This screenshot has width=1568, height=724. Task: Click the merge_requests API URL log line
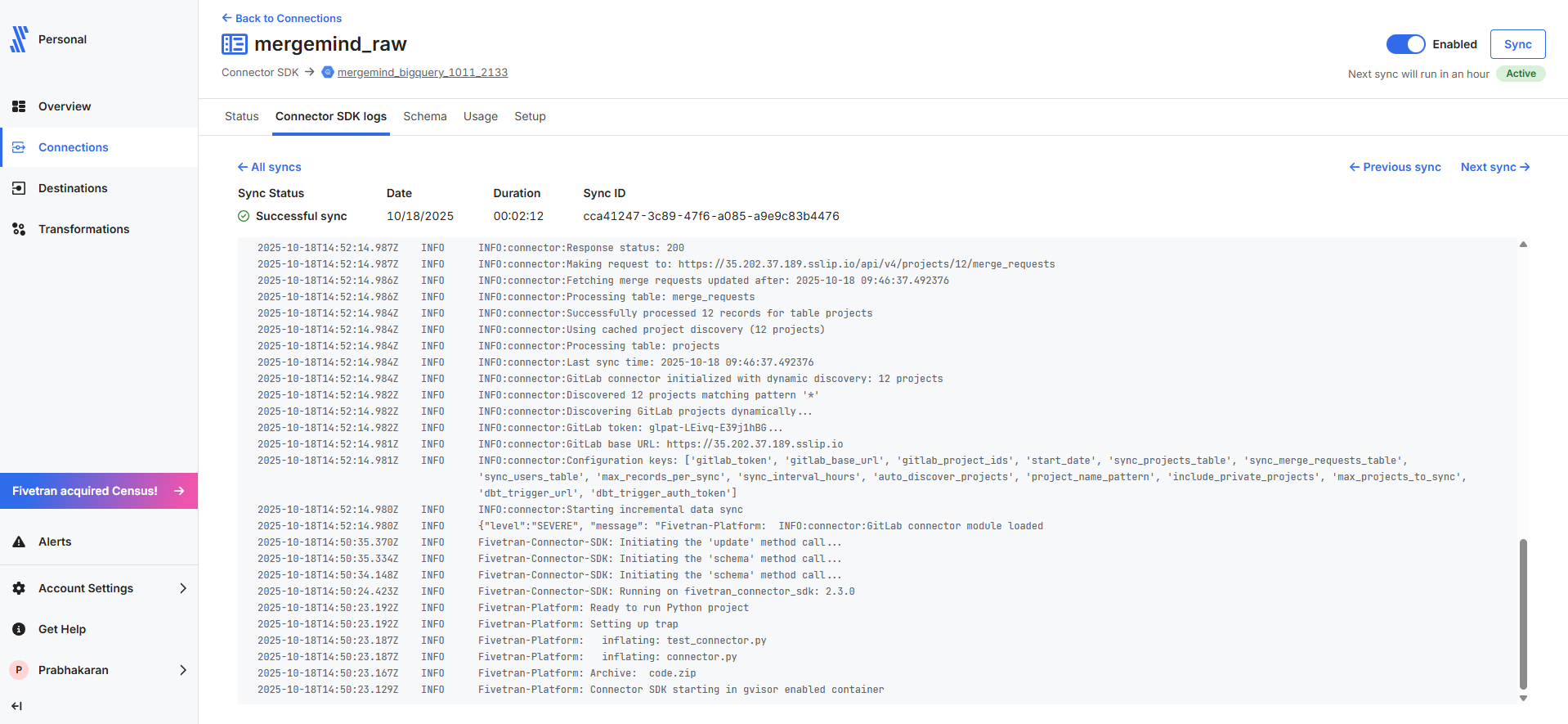point(767,264)
